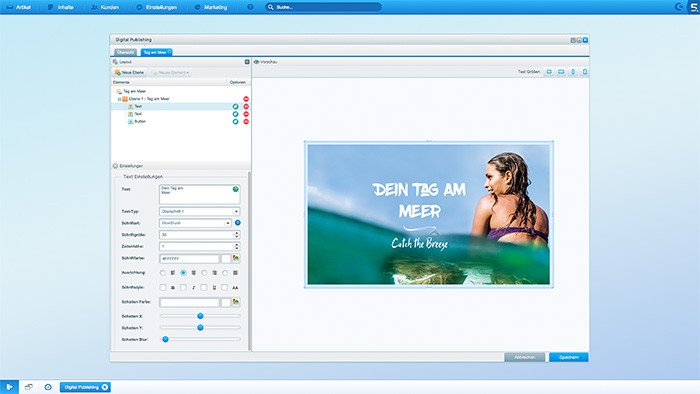The width and height of the screenshot is (700, 394).
Task: Open the color picker icon for Schatten Farbe
Action: click(236, 302)
